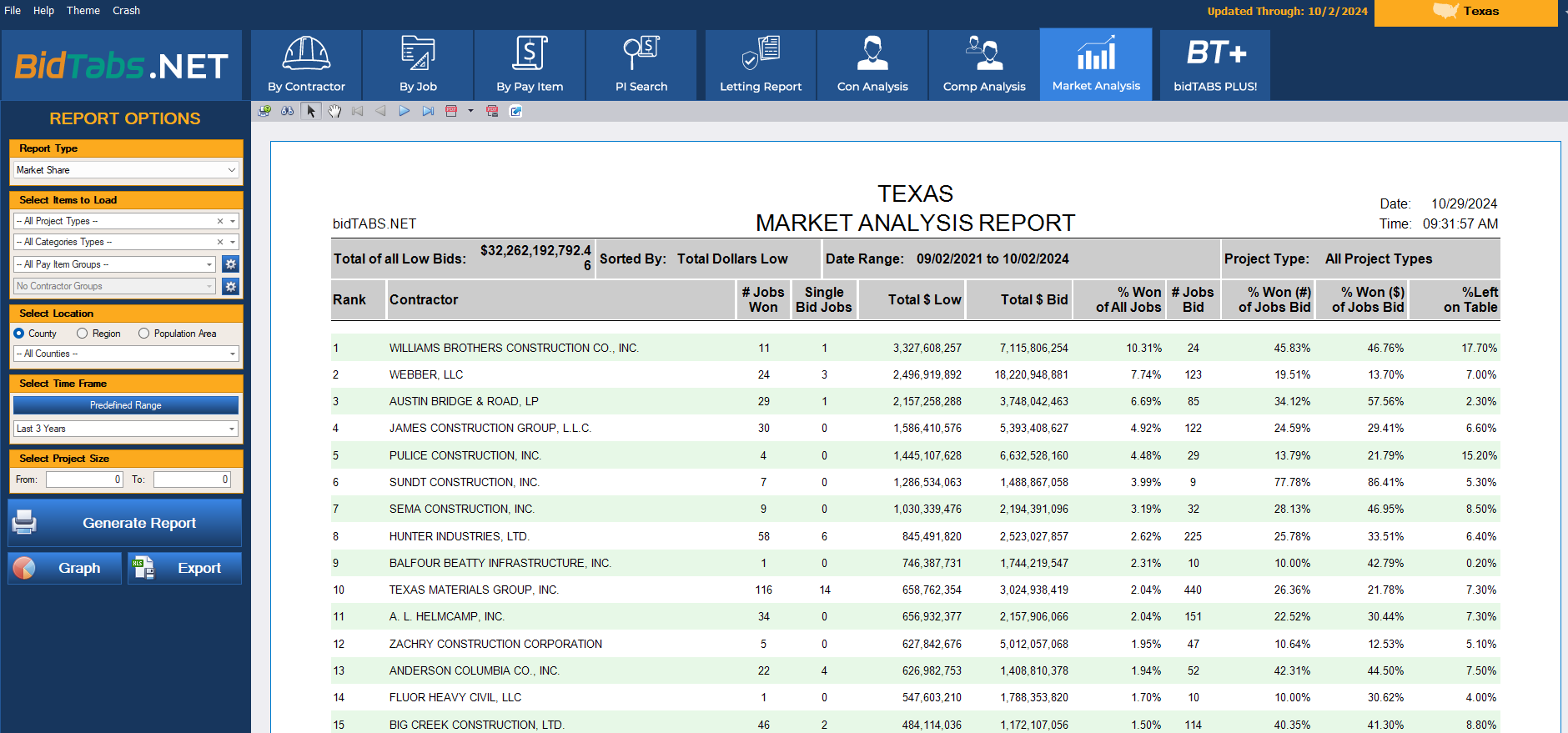This screenshot has height=733, width=1568.
Task: Clear the All Project Types selection
Action: [220, 221]
